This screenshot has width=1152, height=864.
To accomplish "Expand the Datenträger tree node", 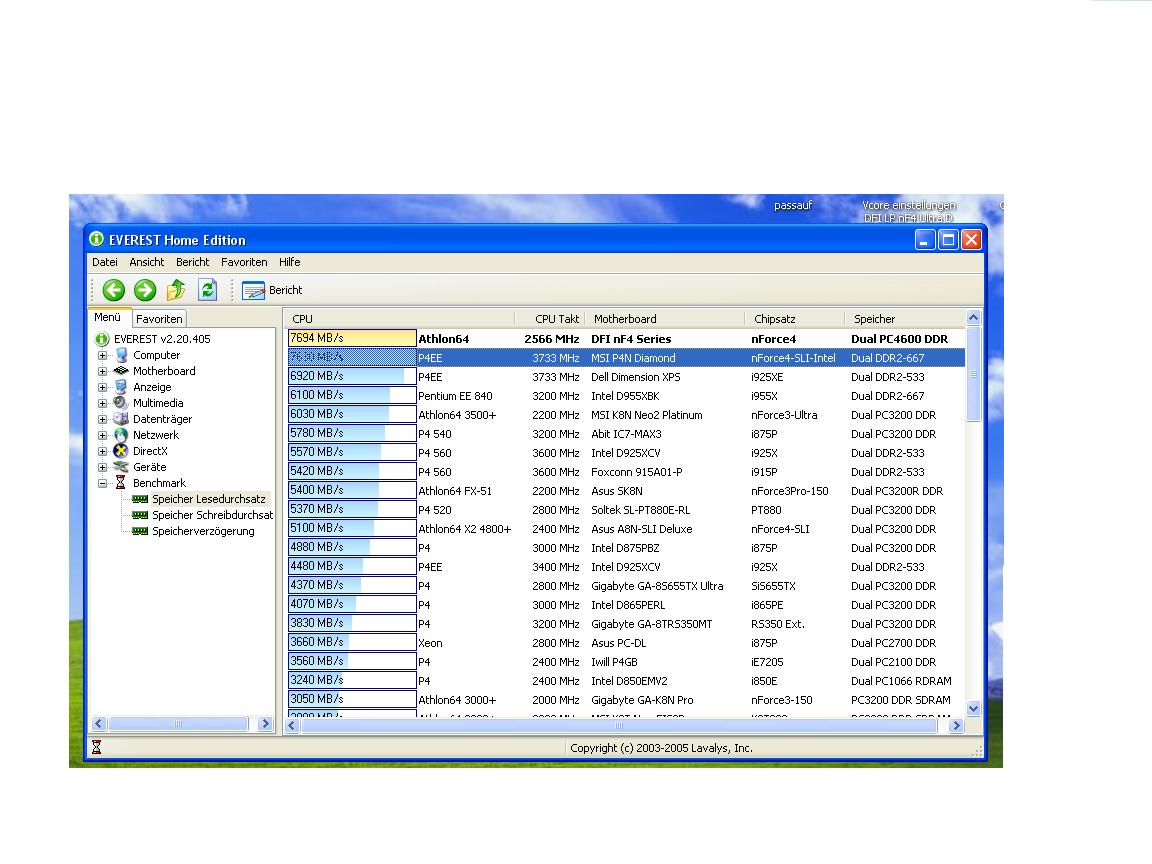I will click(103, 420).
